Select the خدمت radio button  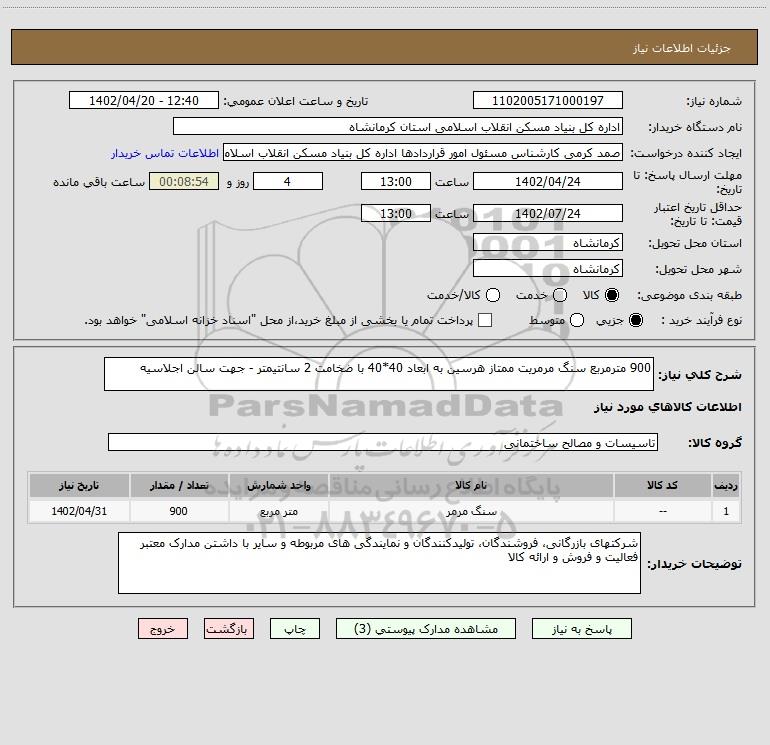click(x=560, y=295)
